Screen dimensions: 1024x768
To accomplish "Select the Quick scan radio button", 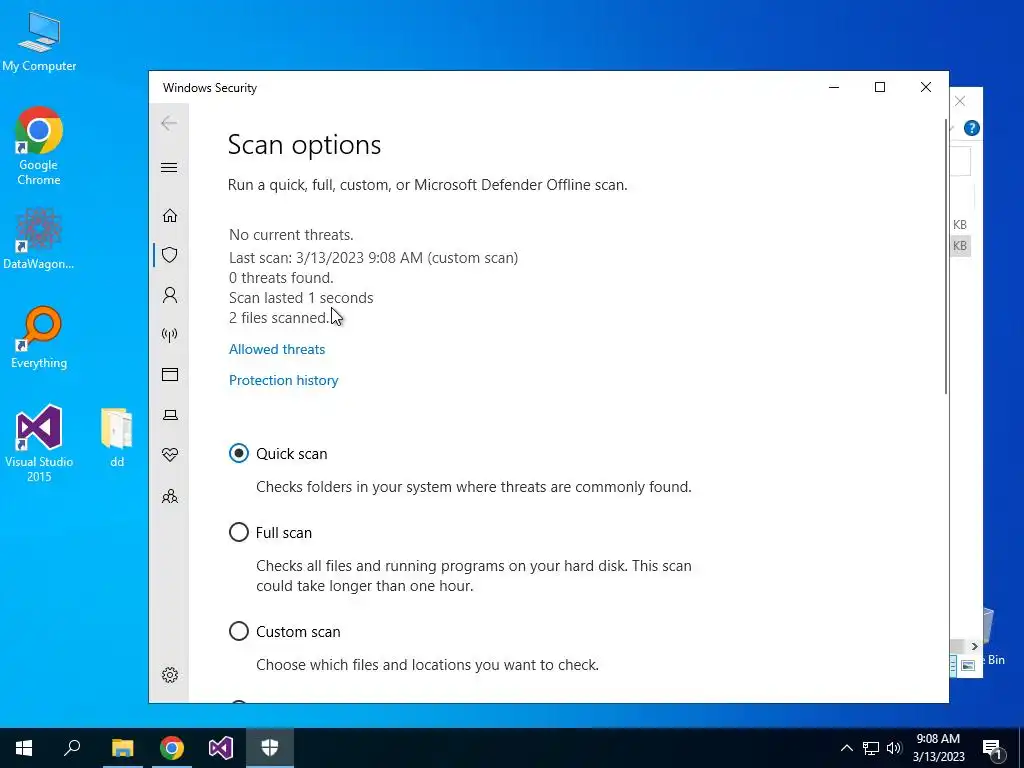I will (x=239, y=453).
